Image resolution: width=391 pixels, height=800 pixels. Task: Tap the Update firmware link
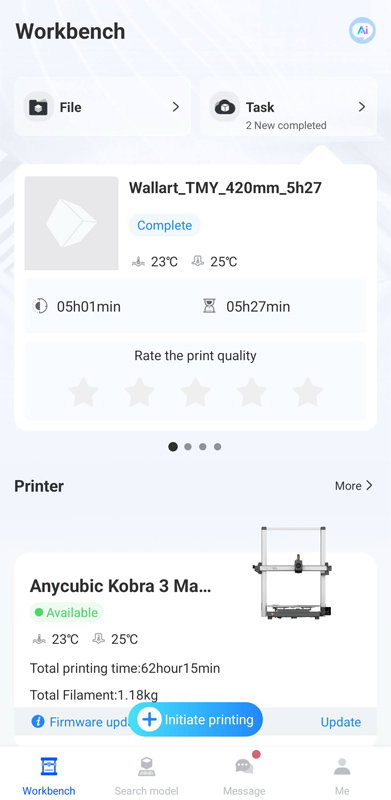(340, 722)
